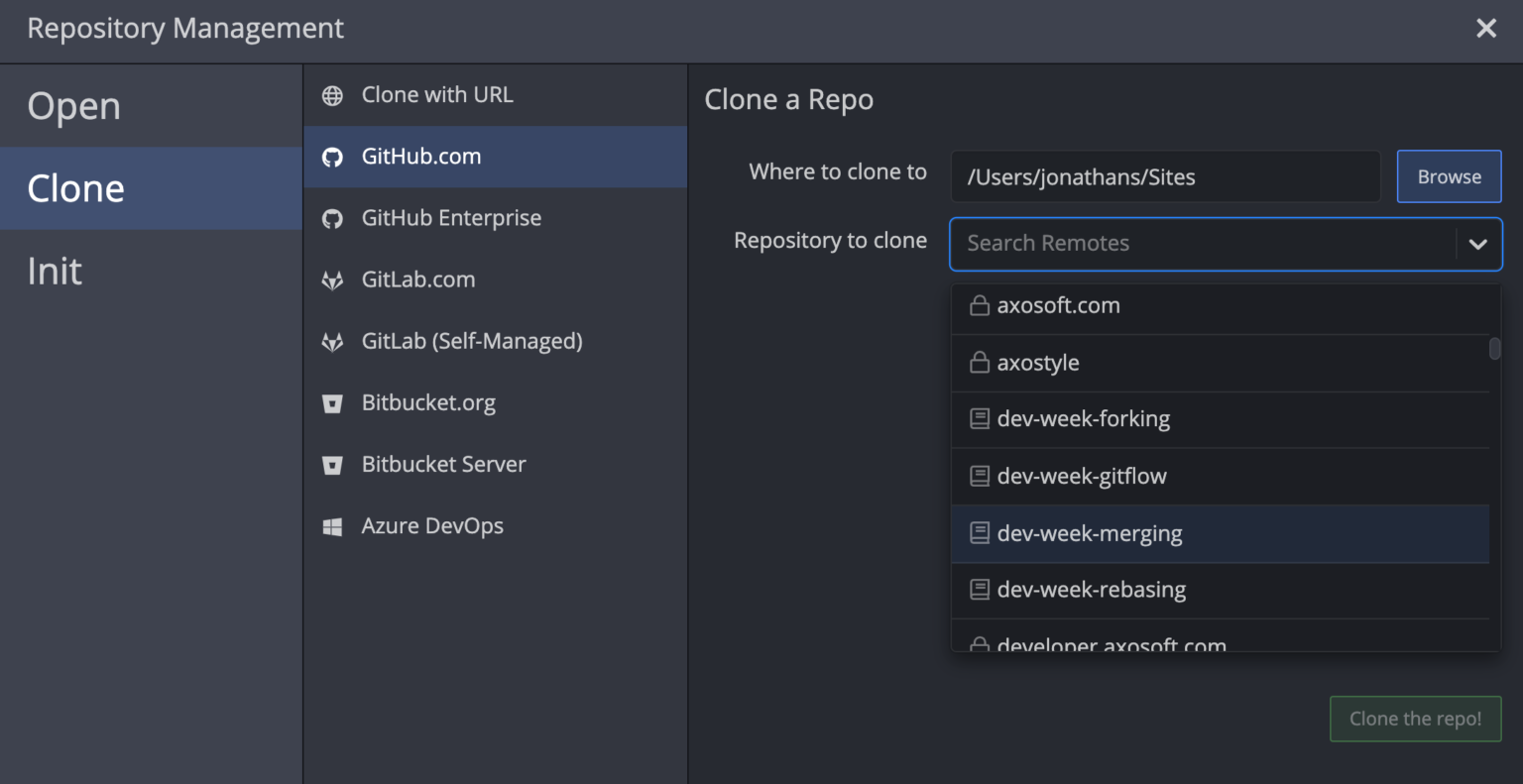The image size is (1523, 784).
Task: Click the dropdown list scrollbar
Action: click(x=1495, y=349)
